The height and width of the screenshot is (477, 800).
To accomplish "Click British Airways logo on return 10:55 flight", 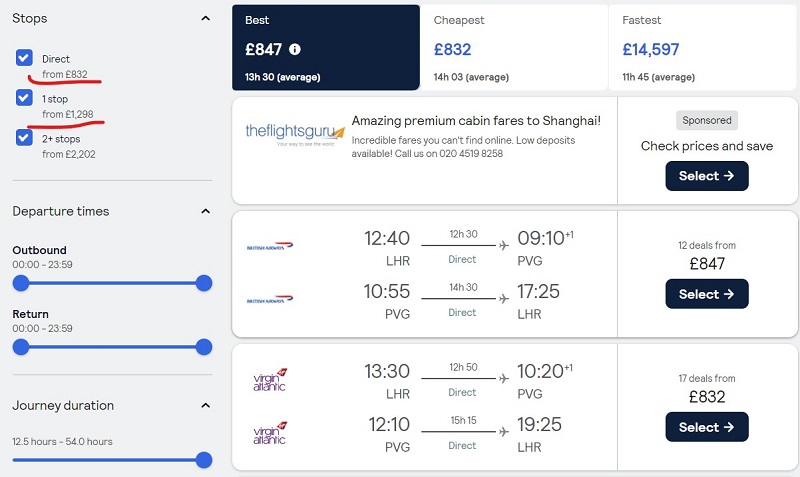I will pos(270,299).
